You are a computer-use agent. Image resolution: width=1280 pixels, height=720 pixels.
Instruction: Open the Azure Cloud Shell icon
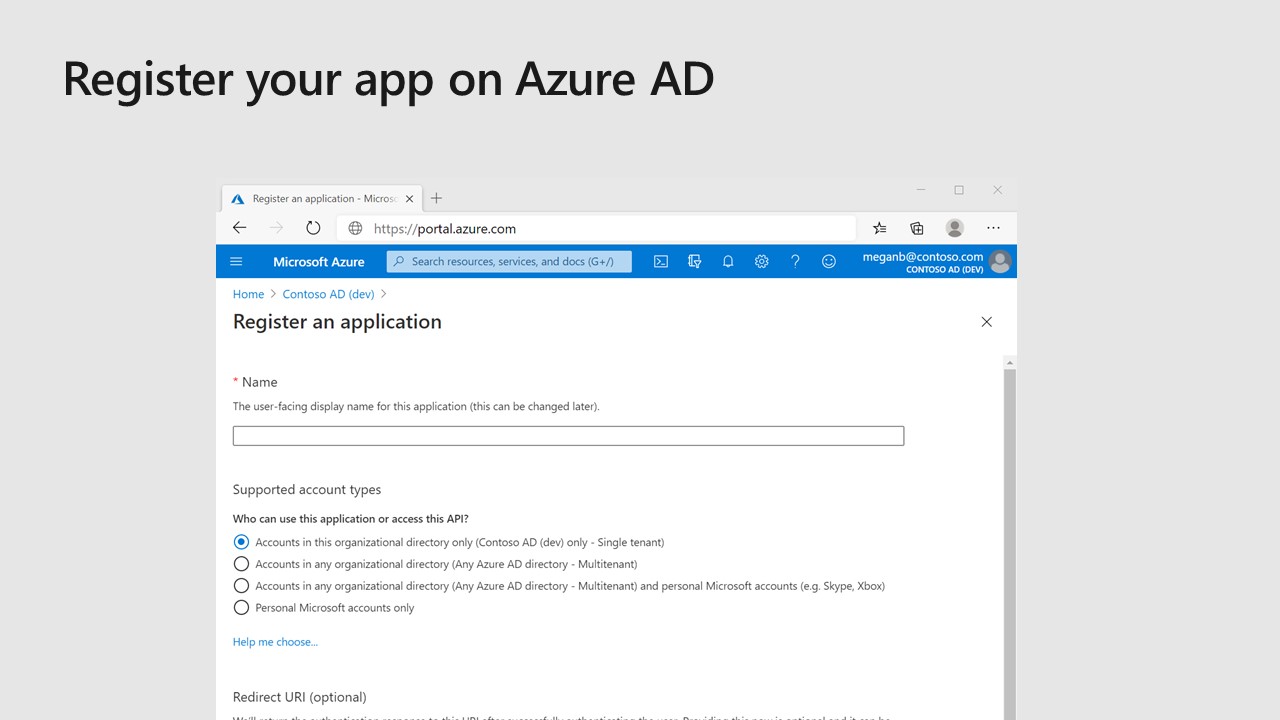661,262
